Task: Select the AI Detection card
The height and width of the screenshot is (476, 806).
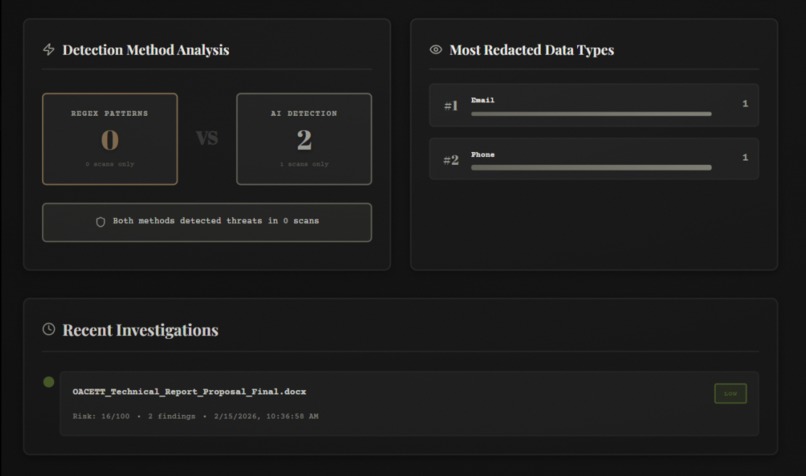Action: 304,139
